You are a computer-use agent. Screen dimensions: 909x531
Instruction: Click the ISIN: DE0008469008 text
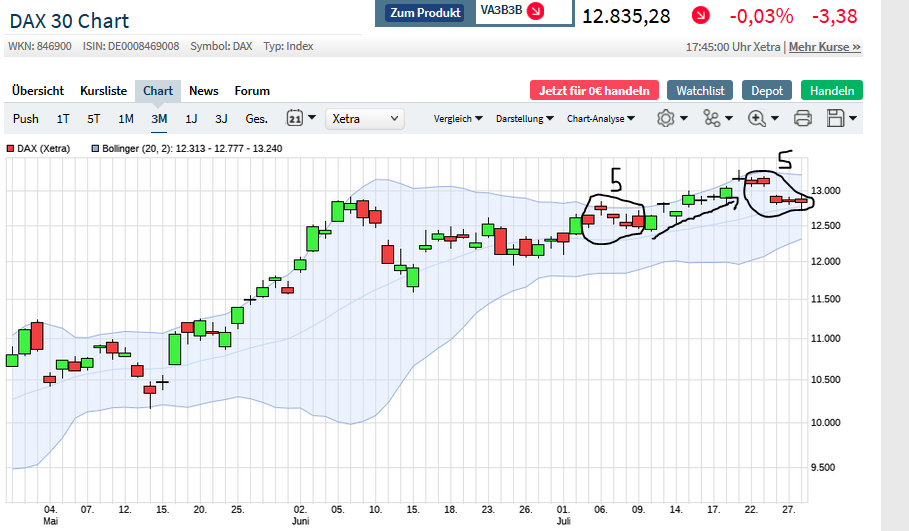pos(131,46)
